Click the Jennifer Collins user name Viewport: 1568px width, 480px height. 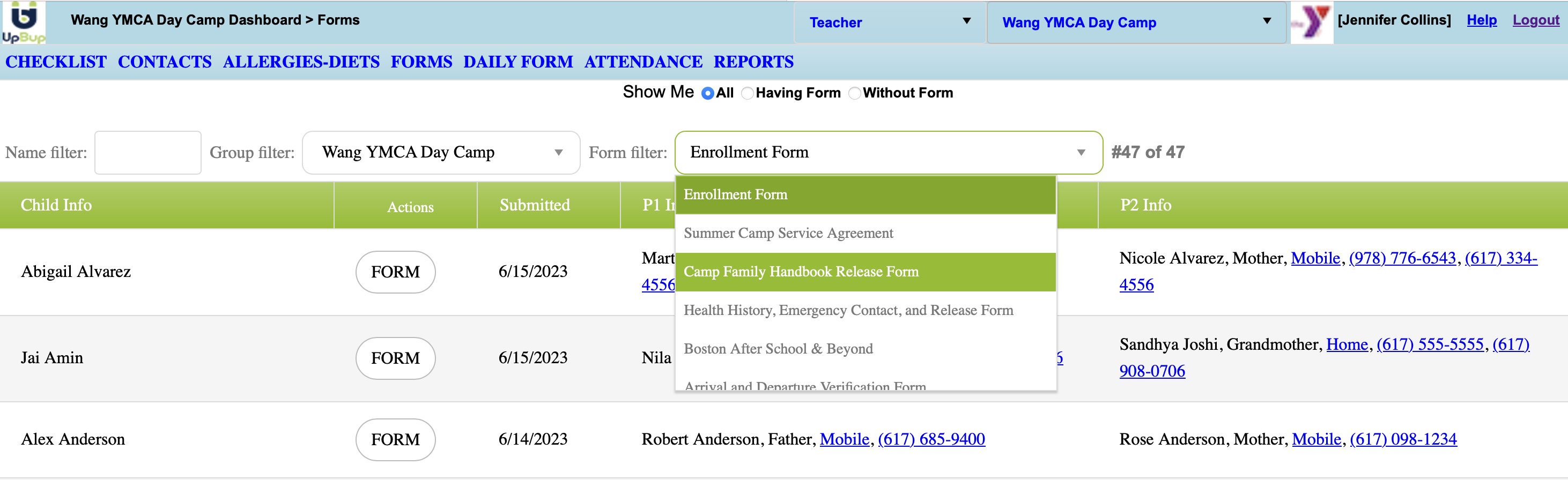pos(1394,20)
